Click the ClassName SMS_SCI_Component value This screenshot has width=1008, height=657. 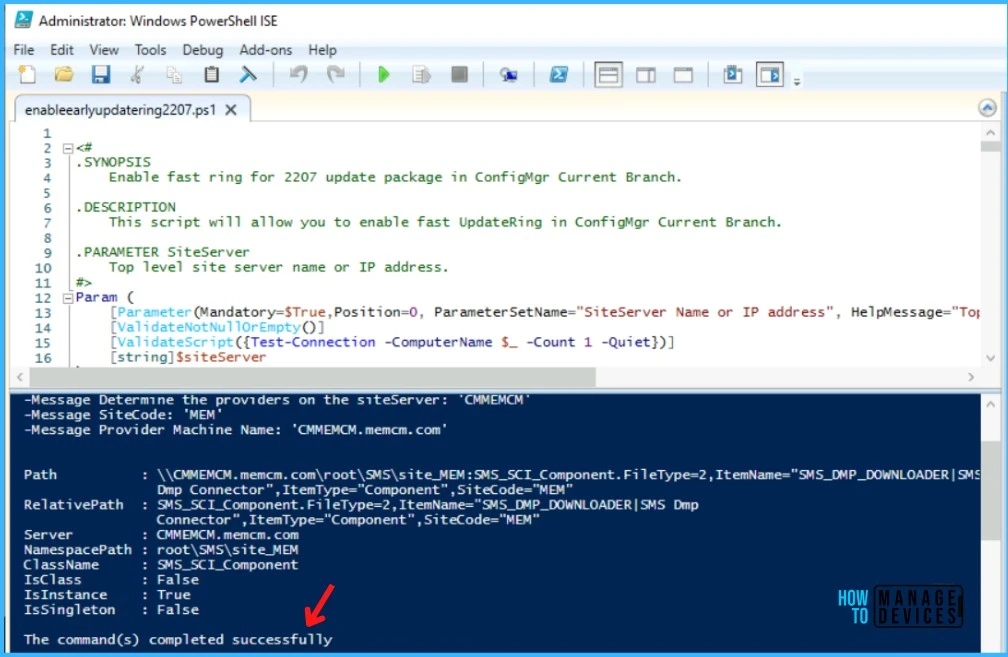(228, 564)
